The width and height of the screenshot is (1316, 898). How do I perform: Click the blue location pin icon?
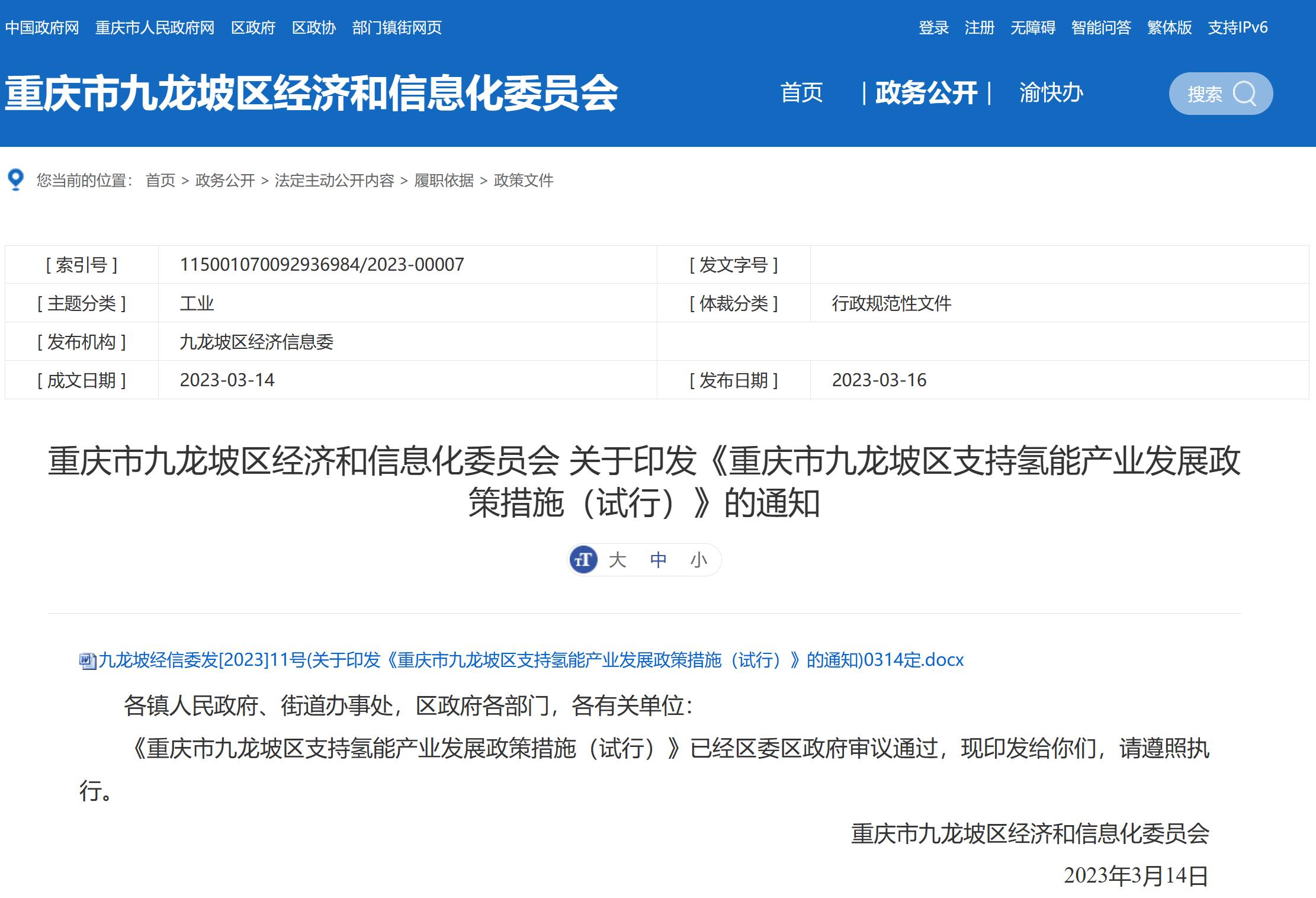pyautogui.click(x=15, y=179)
